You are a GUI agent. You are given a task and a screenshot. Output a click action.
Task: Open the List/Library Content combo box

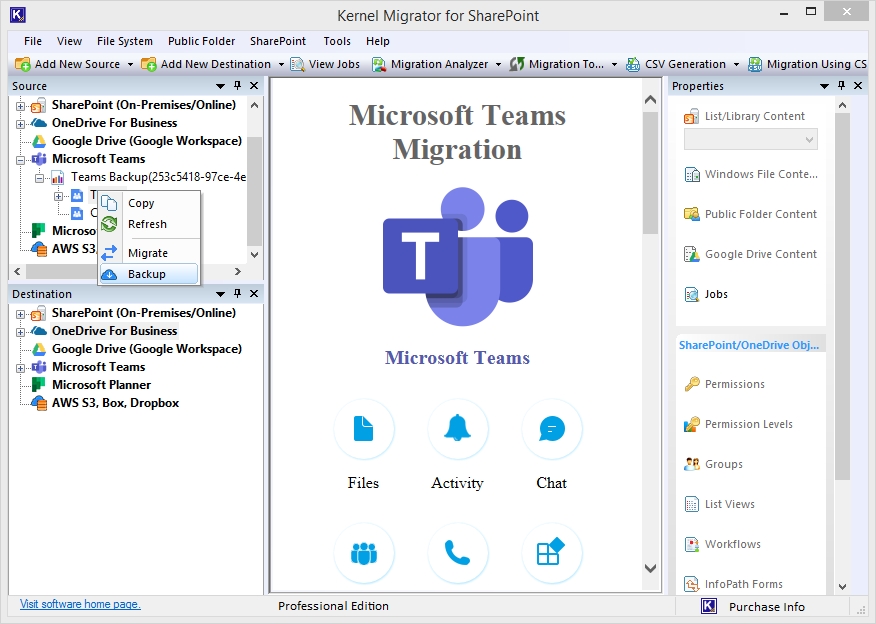click(x=749, y=138)
